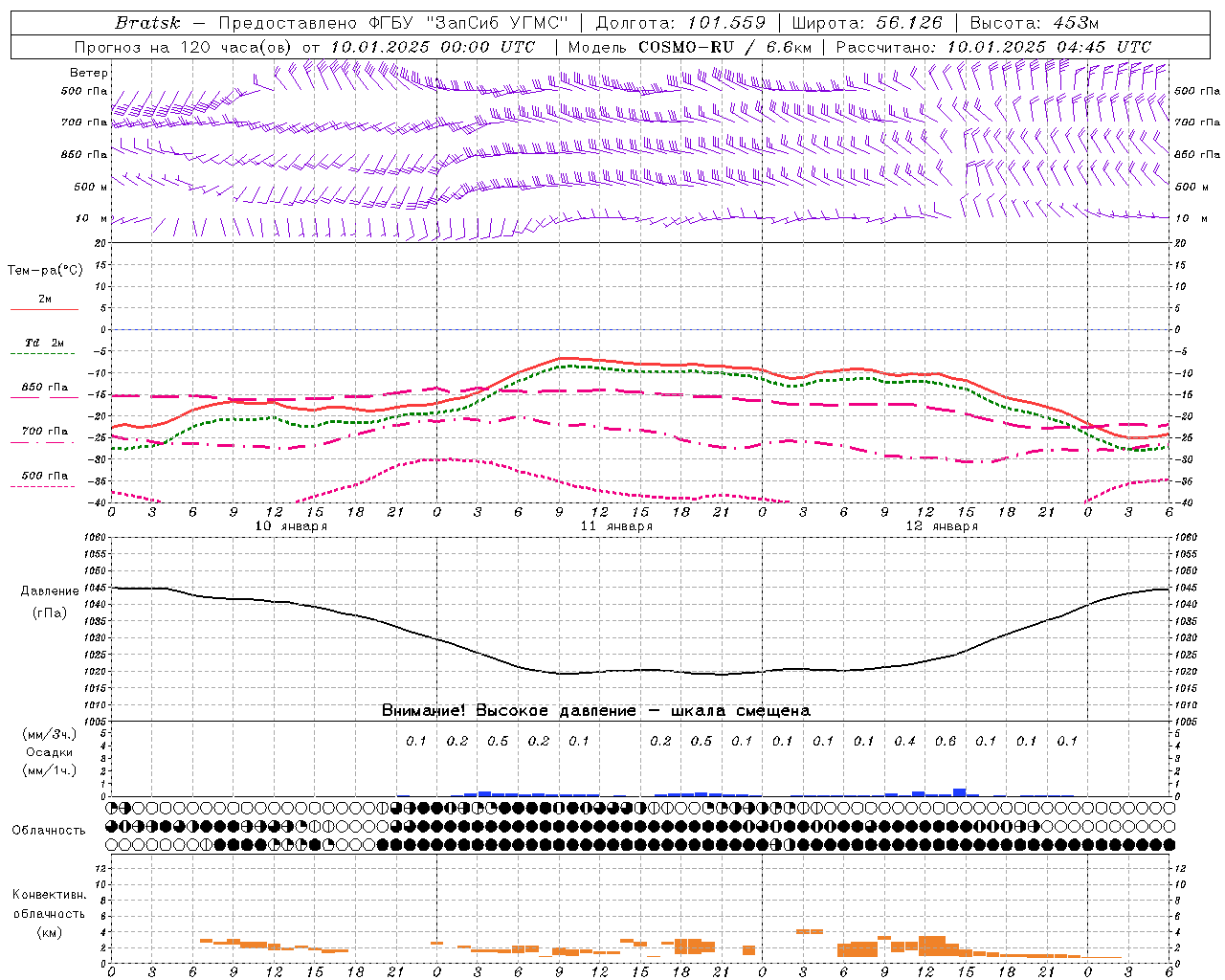This screenshot has width=1225, height=980.
Task: Click the '700 гПа' entry in temperature legend
Action: pyautogui.click(x=44, y=431)
